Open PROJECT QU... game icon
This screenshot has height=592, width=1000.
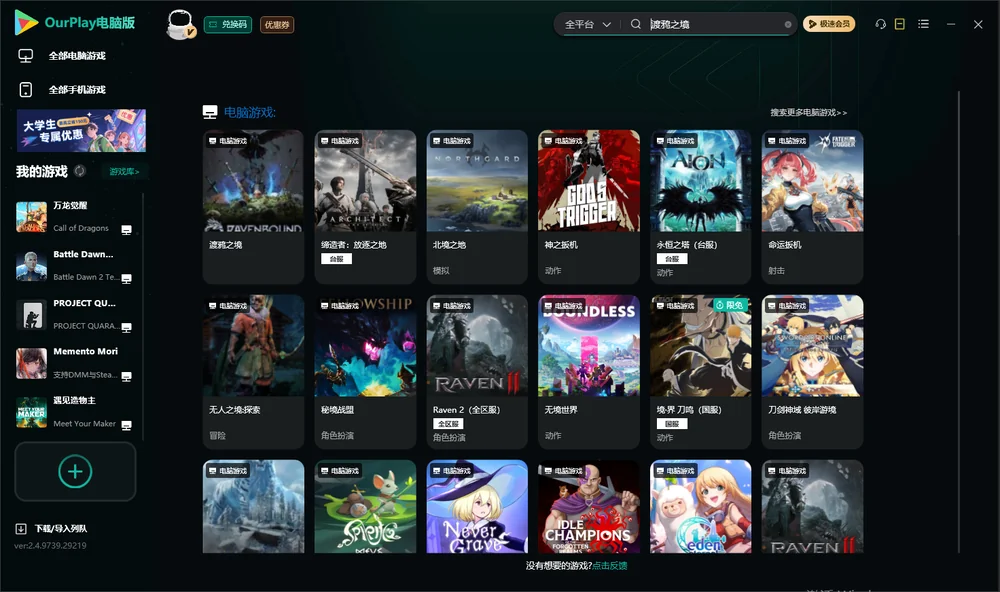tap(31, 314)
